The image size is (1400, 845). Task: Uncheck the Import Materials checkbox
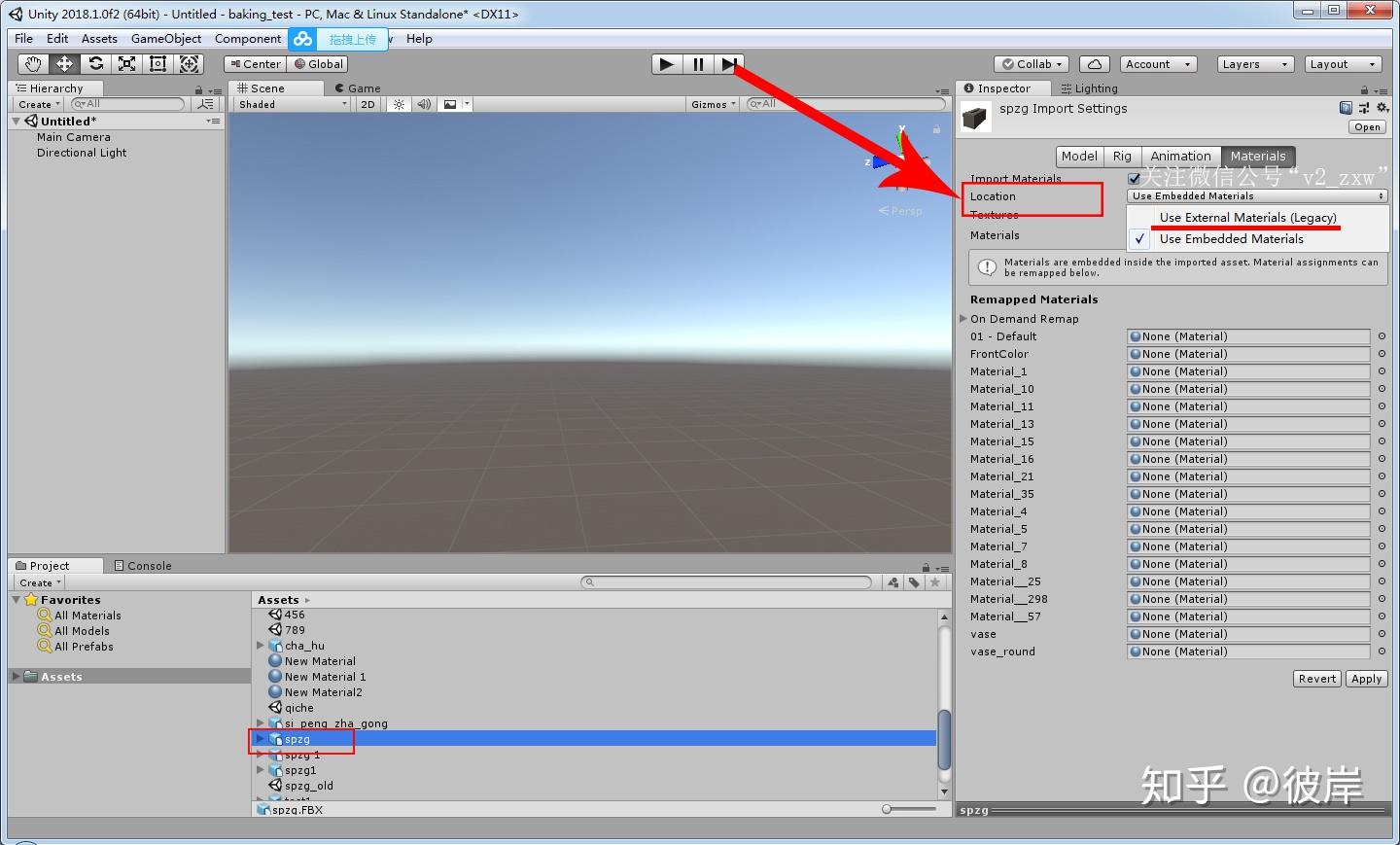1134,179
